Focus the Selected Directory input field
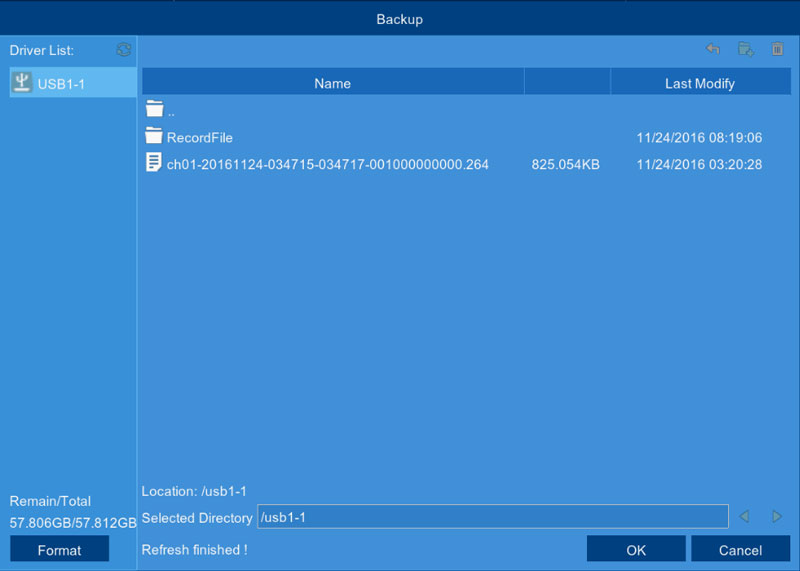The image size is (800, 571). (493, 516)
